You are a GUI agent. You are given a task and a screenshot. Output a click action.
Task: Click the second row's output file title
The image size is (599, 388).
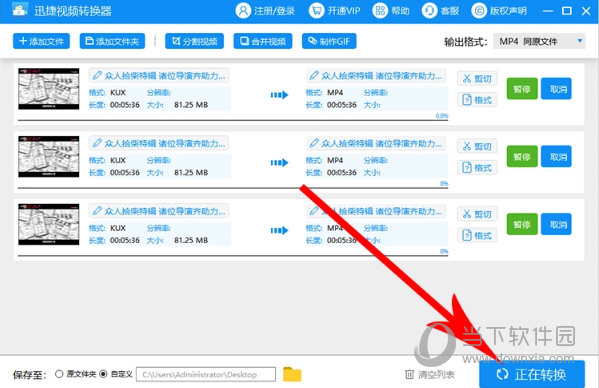382,143
